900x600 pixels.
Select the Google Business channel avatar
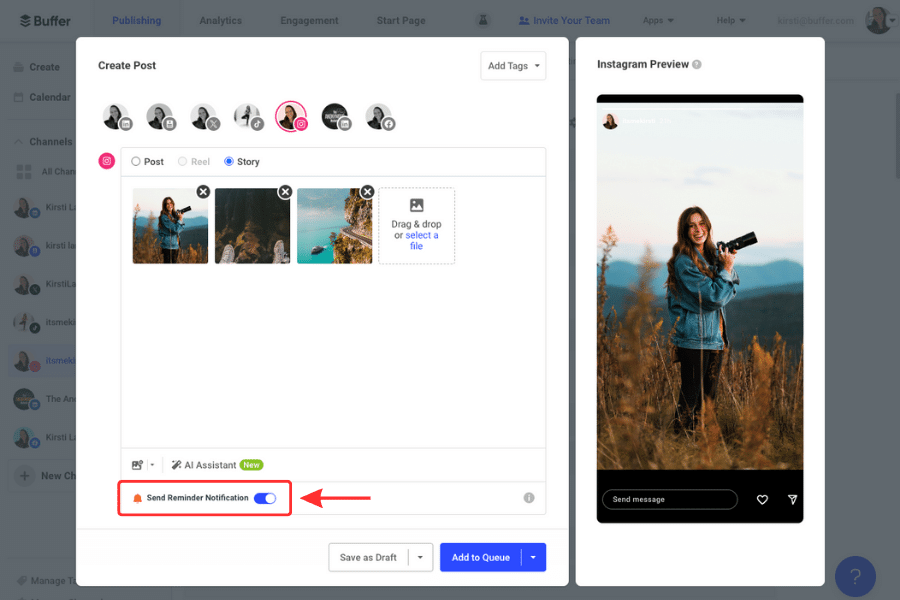(x=161, y=117)
